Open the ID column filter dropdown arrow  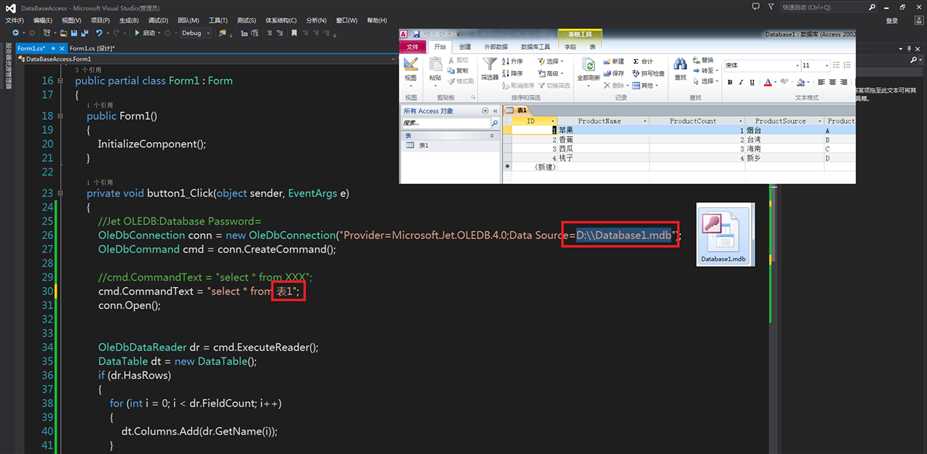pos(555,121)
